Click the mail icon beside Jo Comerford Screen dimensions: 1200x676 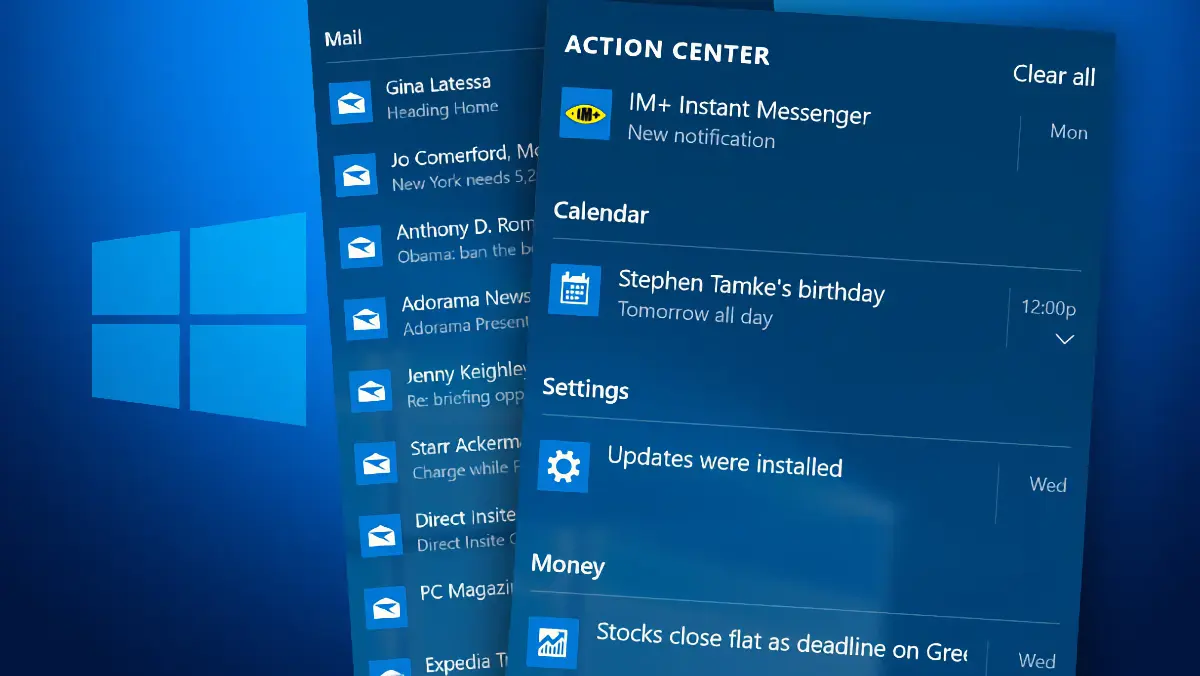pos(356,174)
